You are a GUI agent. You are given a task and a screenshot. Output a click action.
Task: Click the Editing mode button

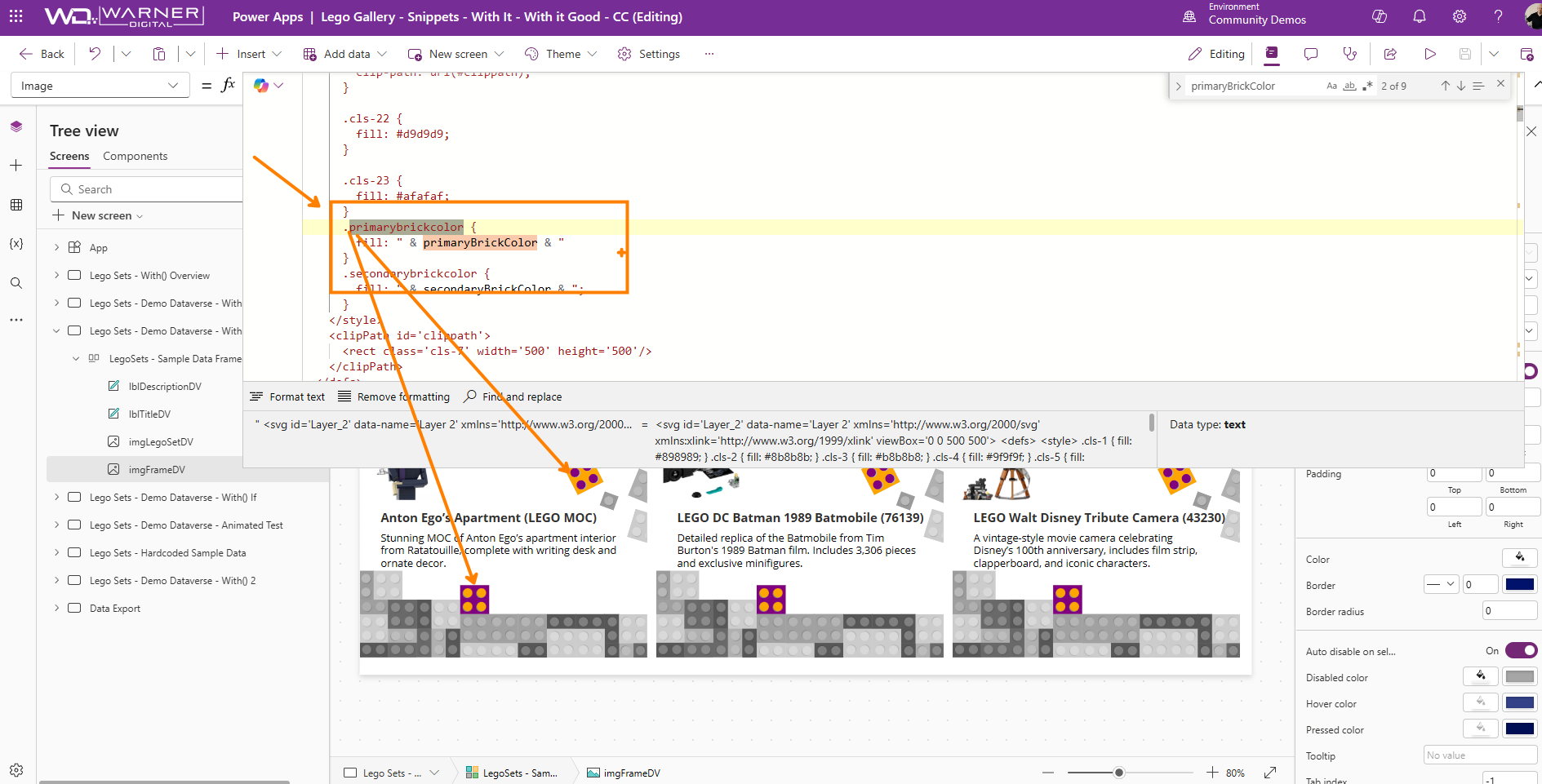point(1216,54)
